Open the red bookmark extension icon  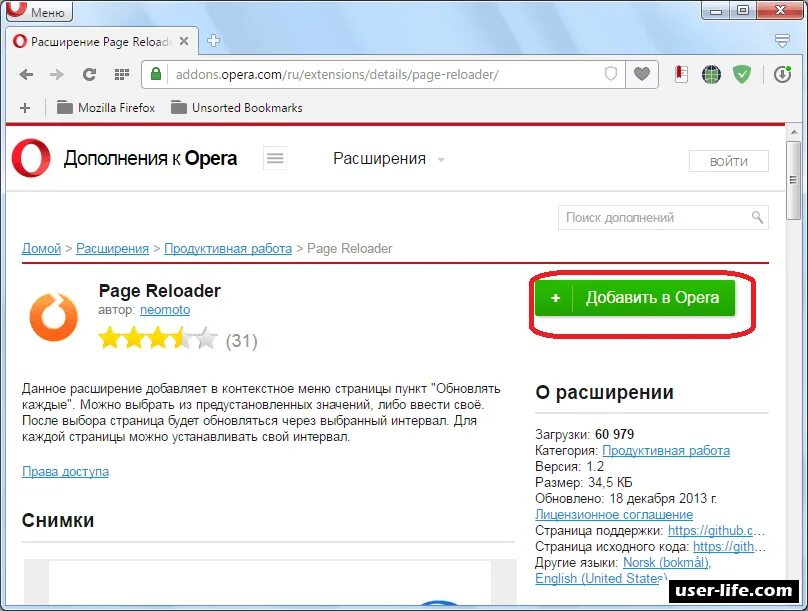click(x=681, y=75)
